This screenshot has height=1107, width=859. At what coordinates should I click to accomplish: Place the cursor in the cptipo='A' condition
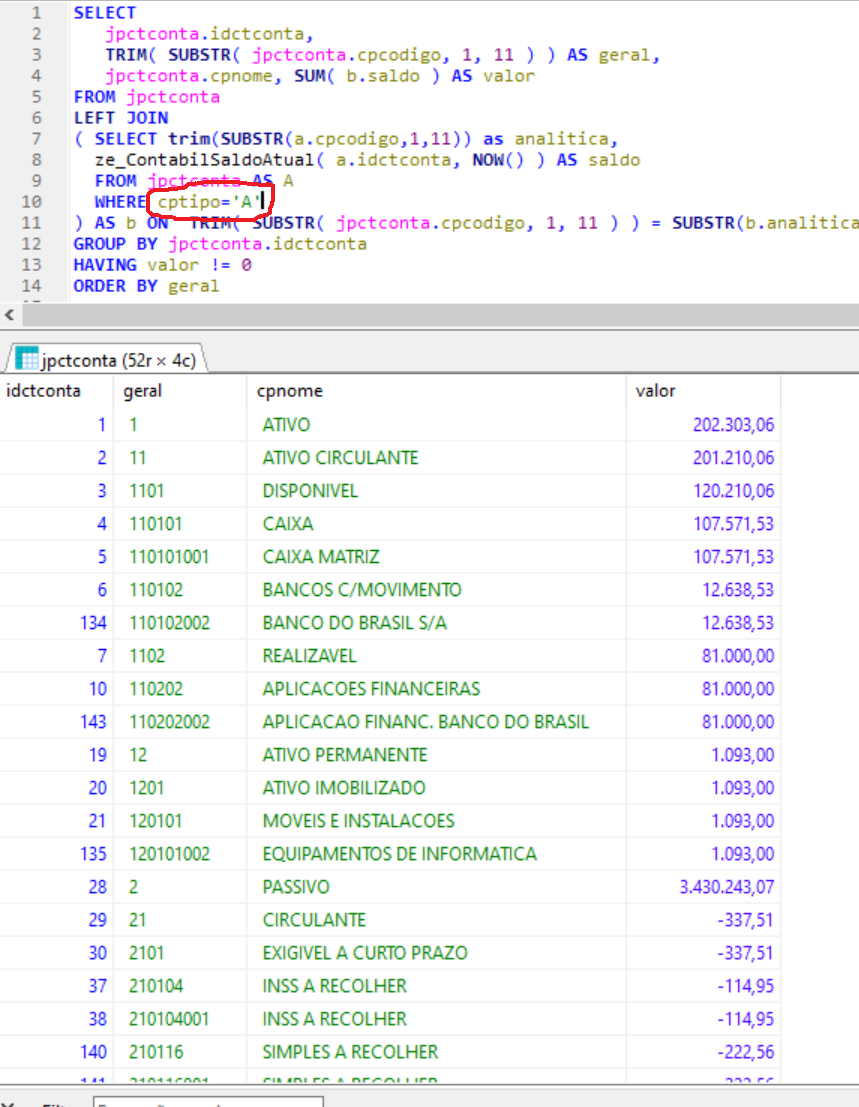[207, 203]
